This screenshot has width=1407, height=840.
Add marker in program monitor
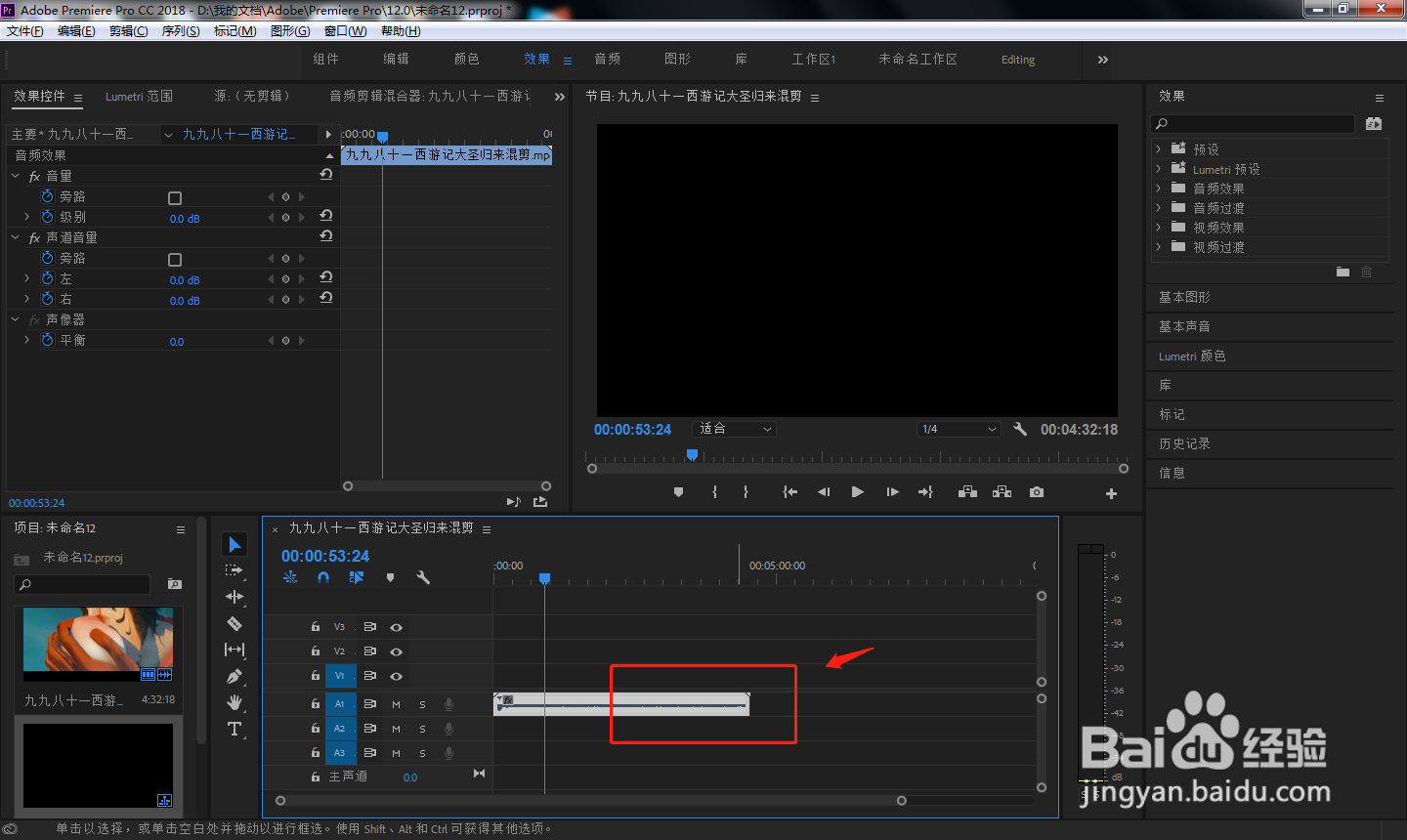[x=678, y=492]
